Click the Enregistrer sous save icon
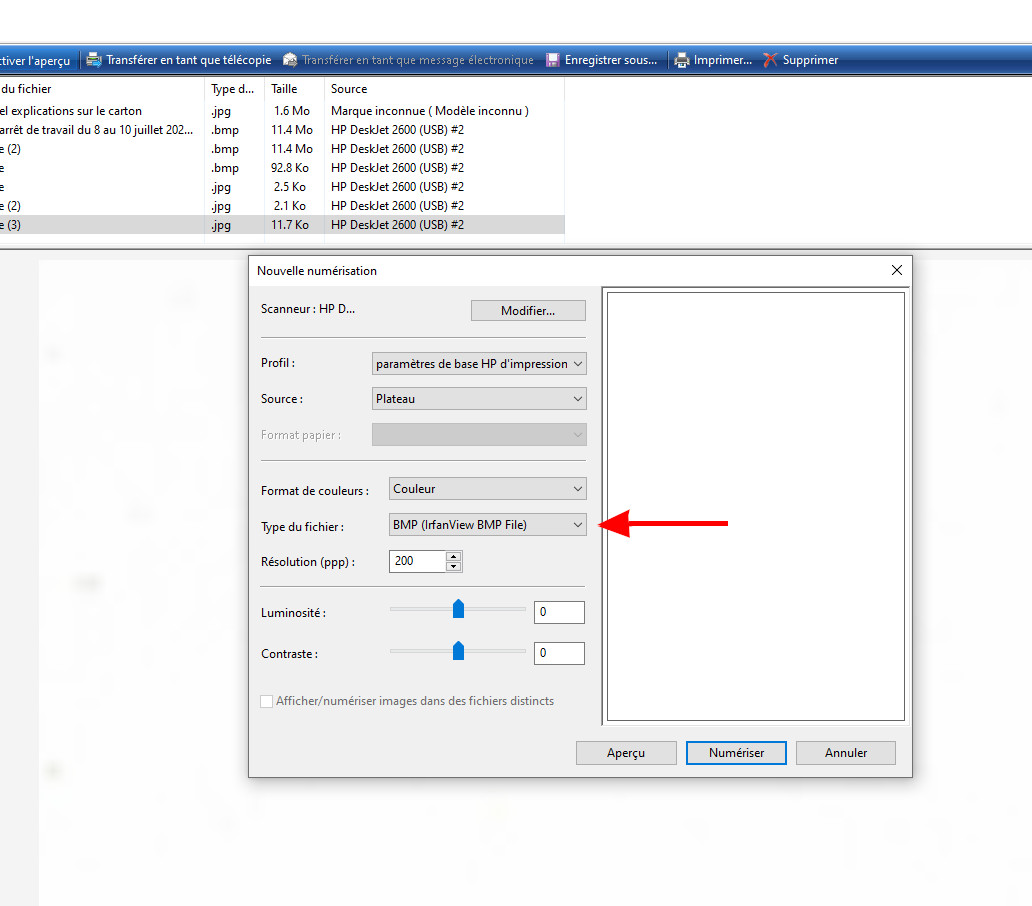1032x906 pixels. (x=552, y=59)
